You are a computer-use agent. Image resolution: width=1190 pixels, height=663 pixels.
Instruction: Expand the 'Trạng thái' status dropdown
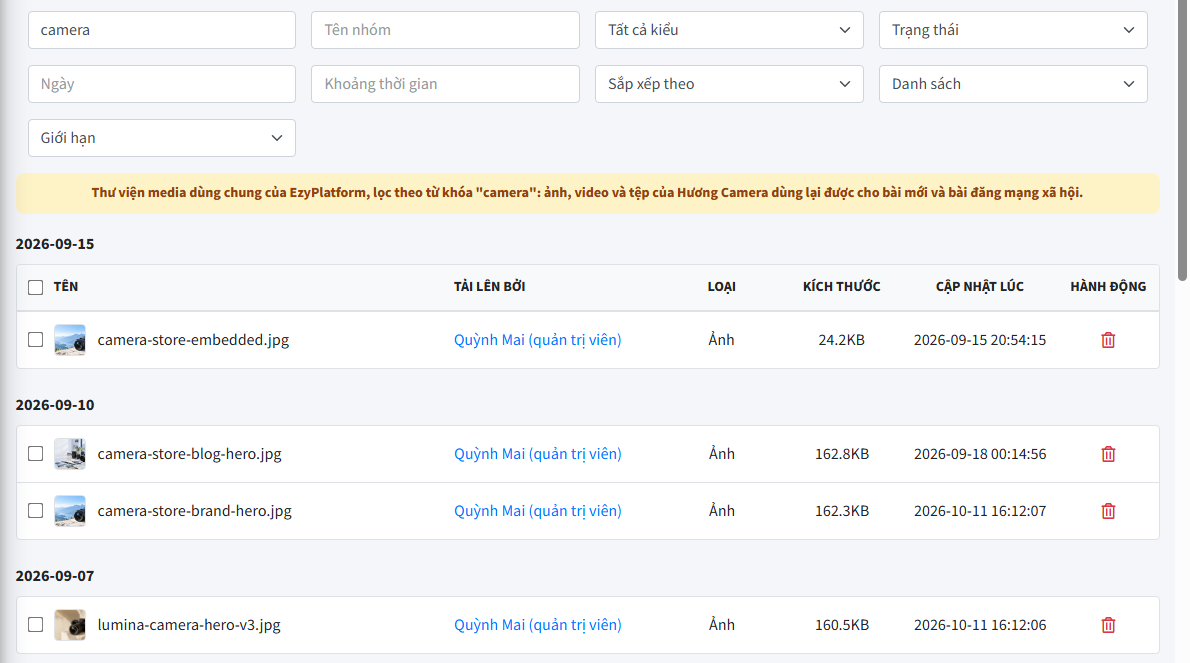[1013, 30]
